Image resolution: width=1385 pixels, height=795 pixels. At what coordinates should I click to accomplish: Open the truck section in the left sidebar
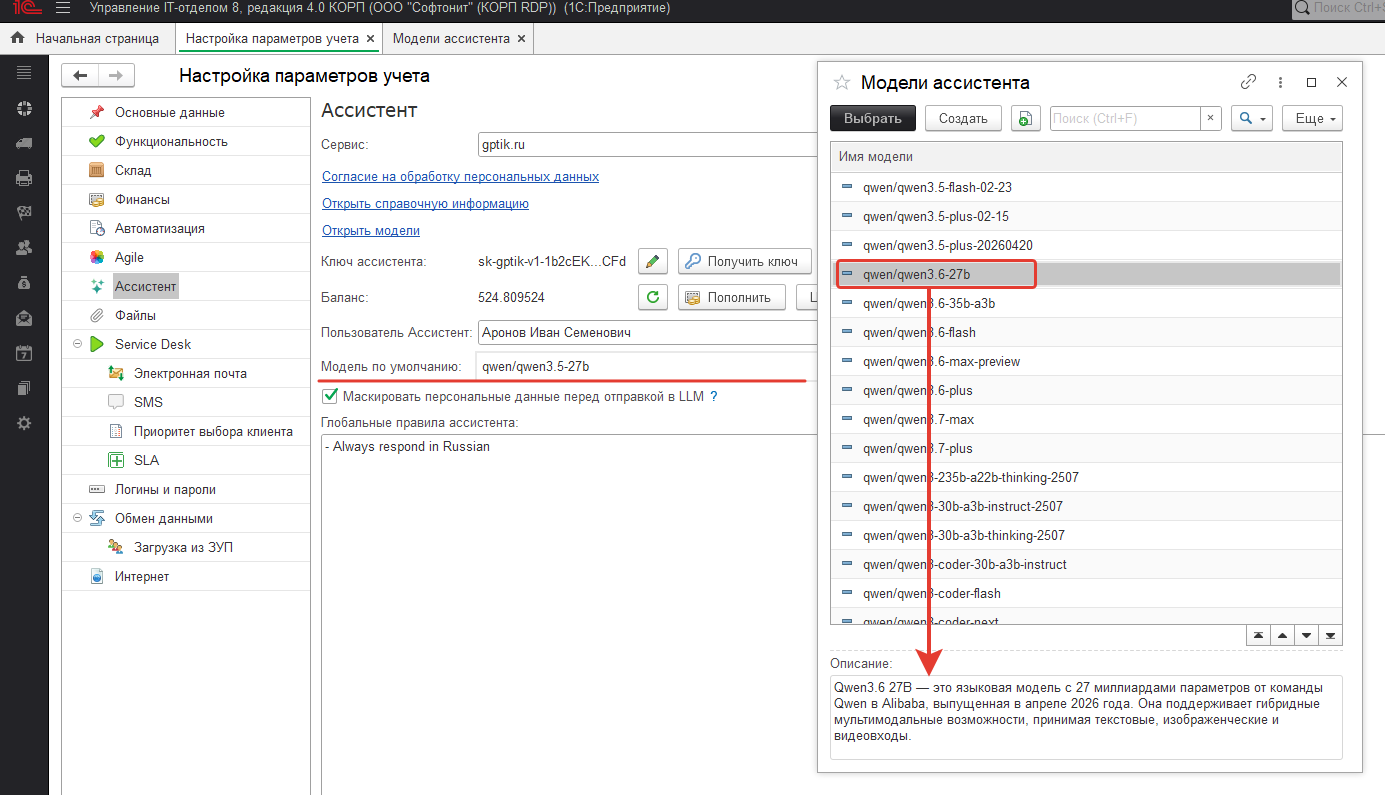24,143
